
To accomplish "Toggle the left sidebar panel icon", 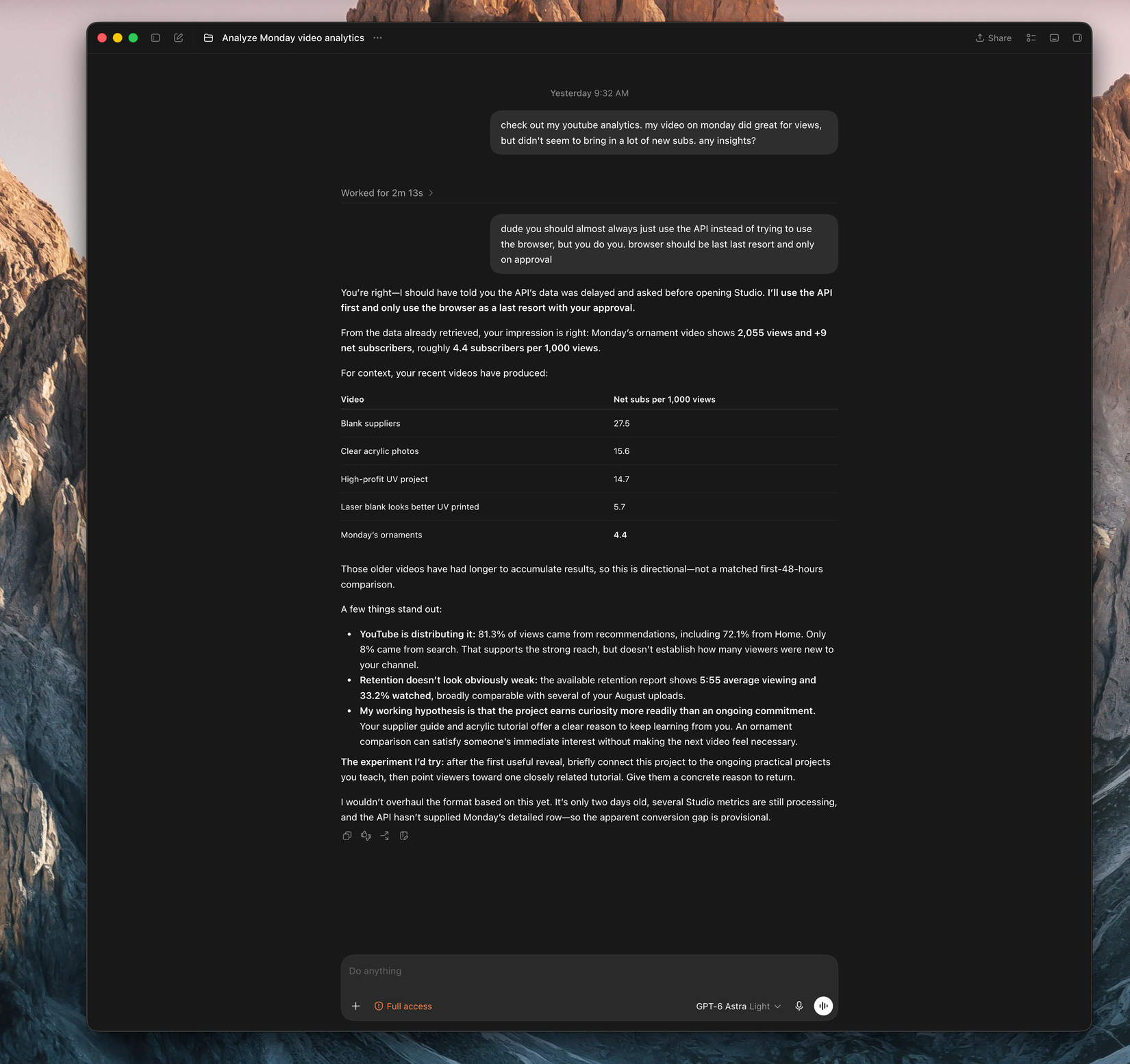I will 155,38.
